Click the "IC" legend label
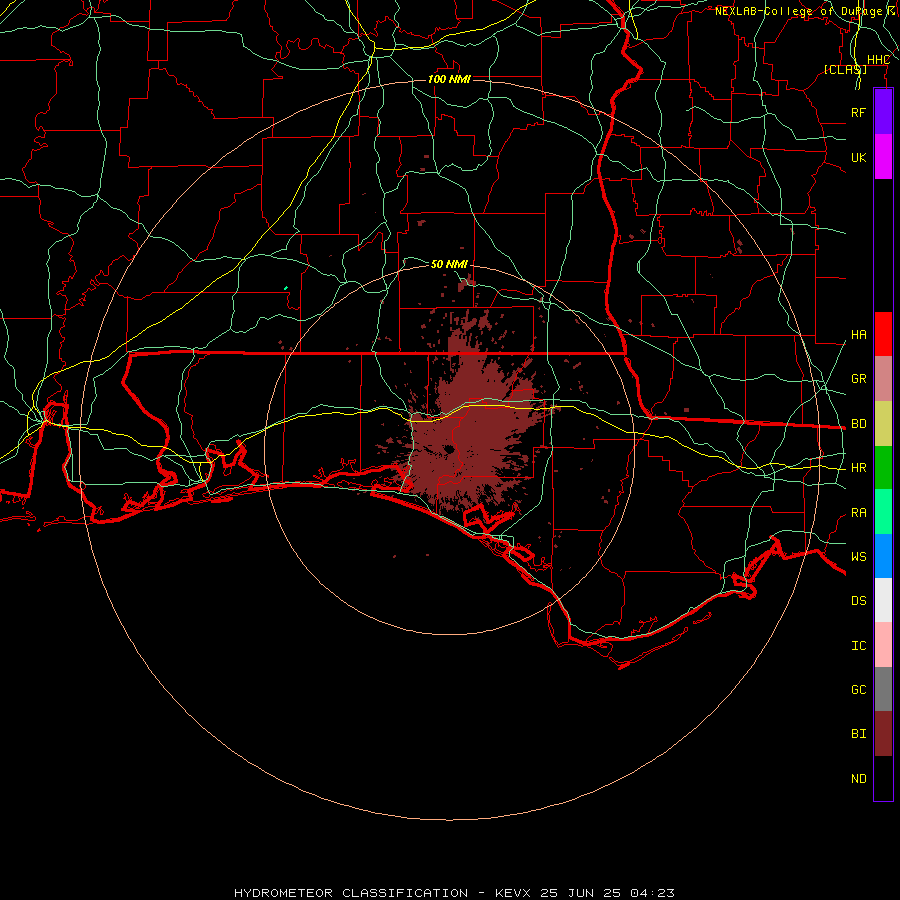This screenshot has width=900, height=900. pos(859,646)
